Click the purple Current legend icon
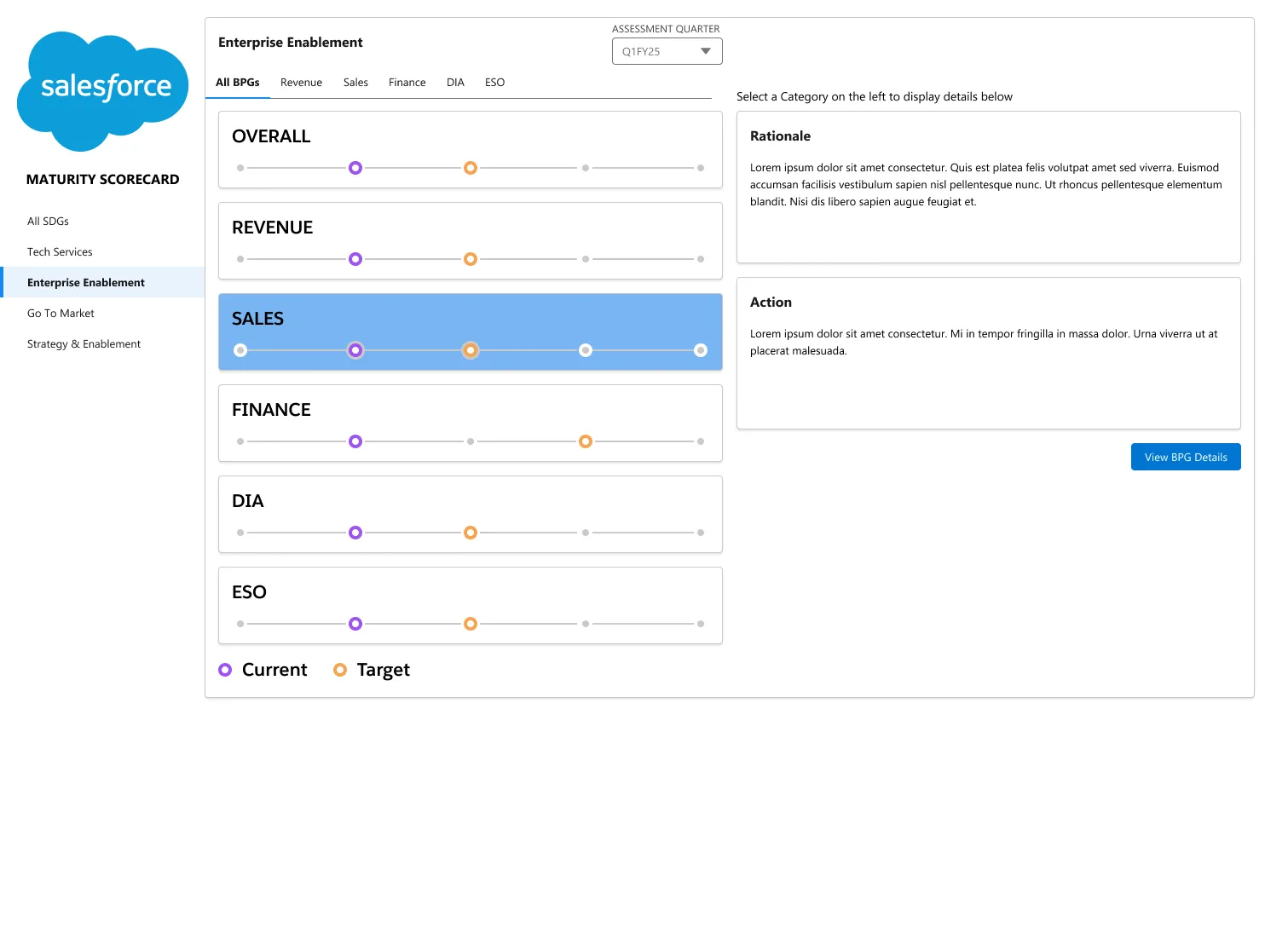This screenshot has height=928, width=1288. (225, 670)
